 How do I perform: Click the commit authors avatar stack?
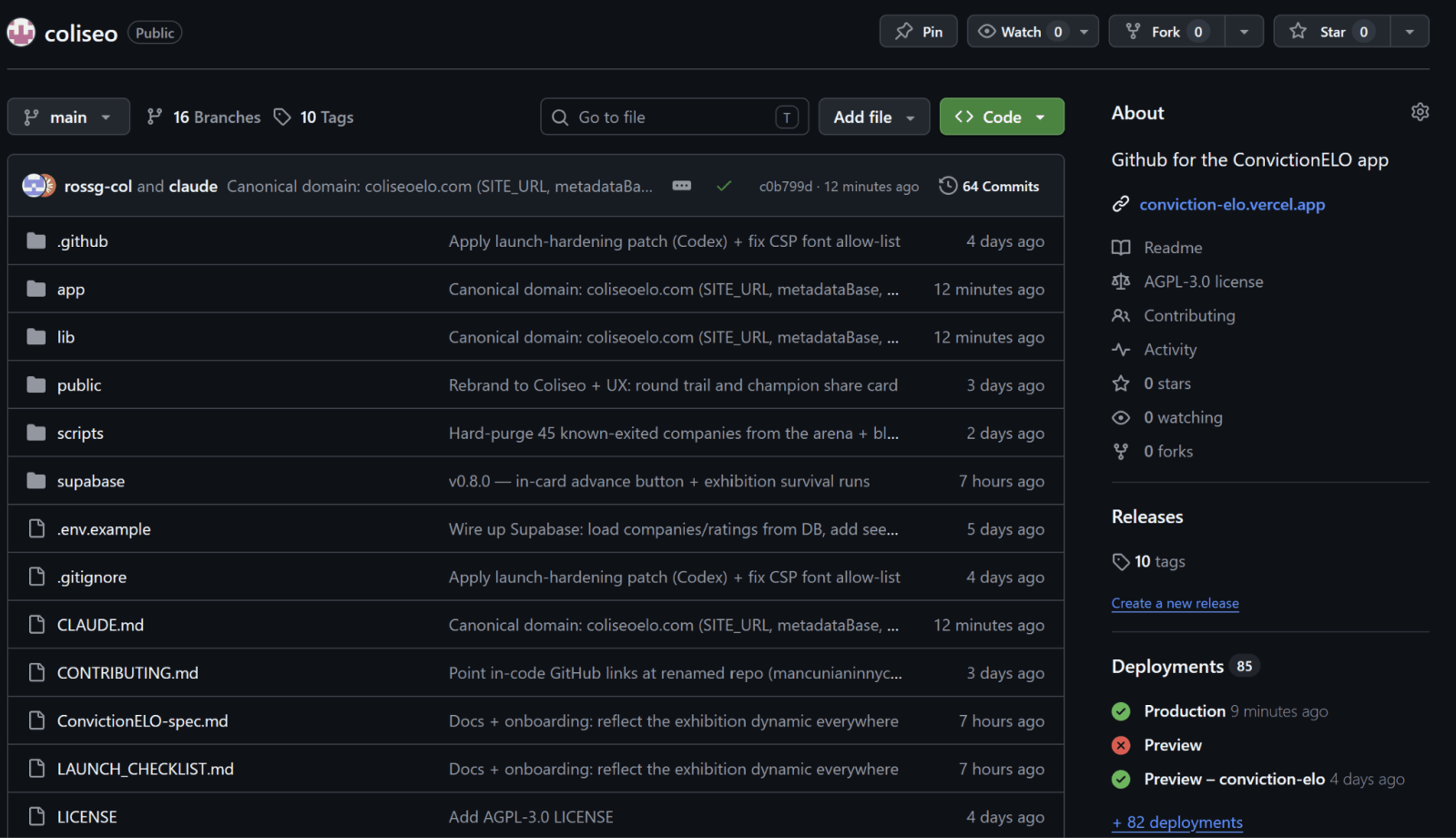[39, 186]
